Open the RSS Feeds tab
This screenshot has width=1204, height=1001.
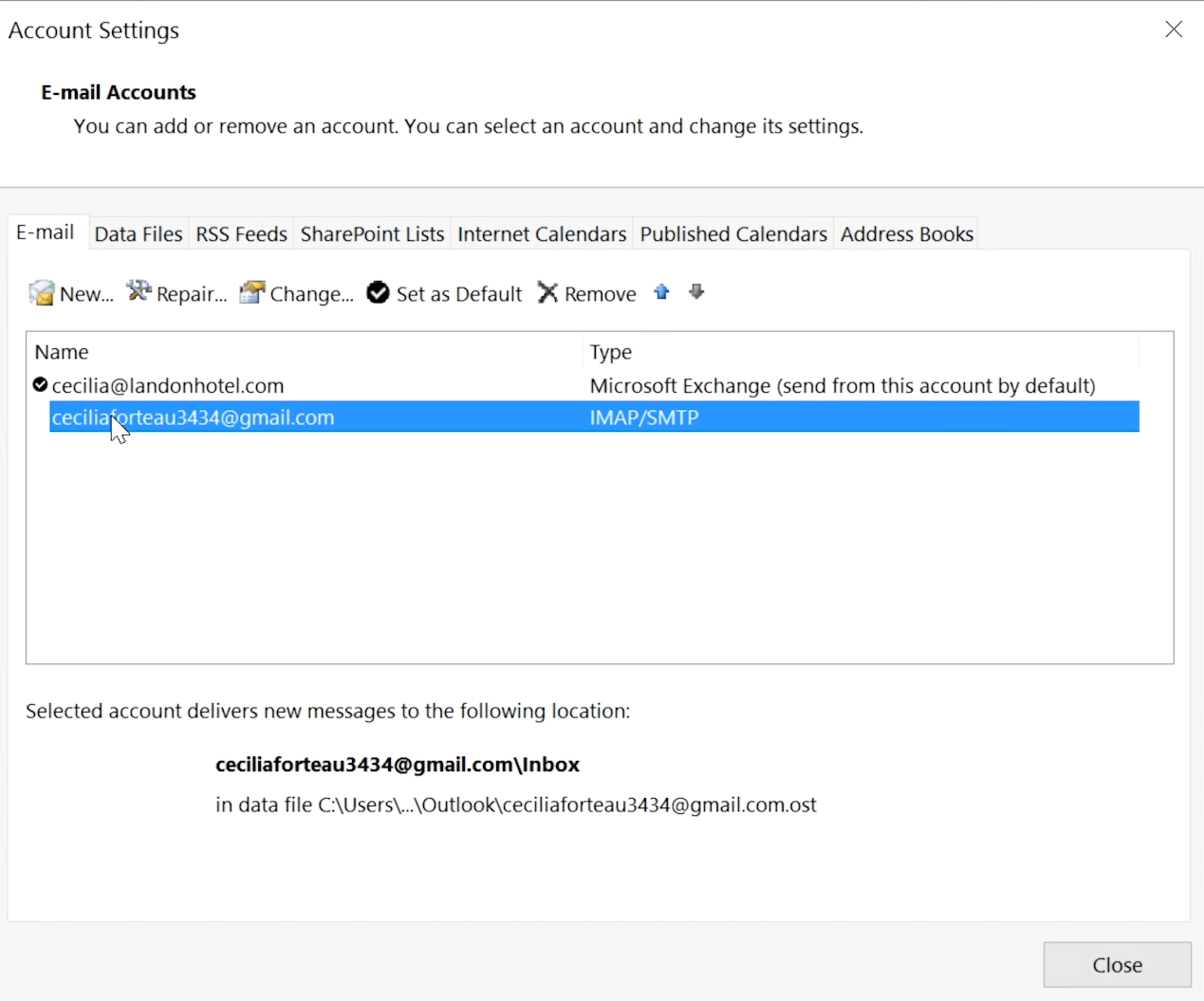tap(241, 234)
